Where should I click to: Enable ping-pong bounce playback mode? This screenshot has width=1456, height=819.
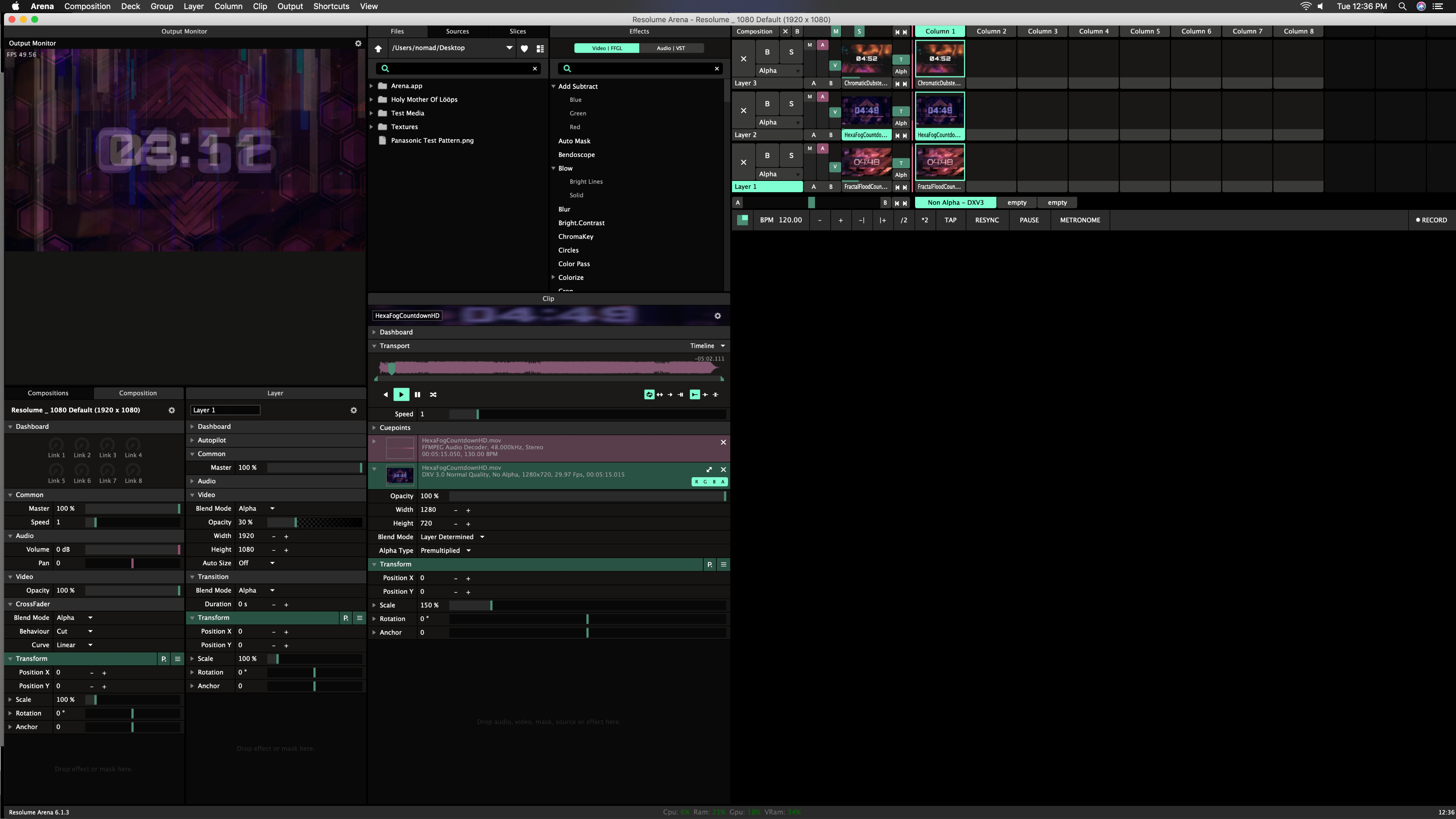click(660, 395)
